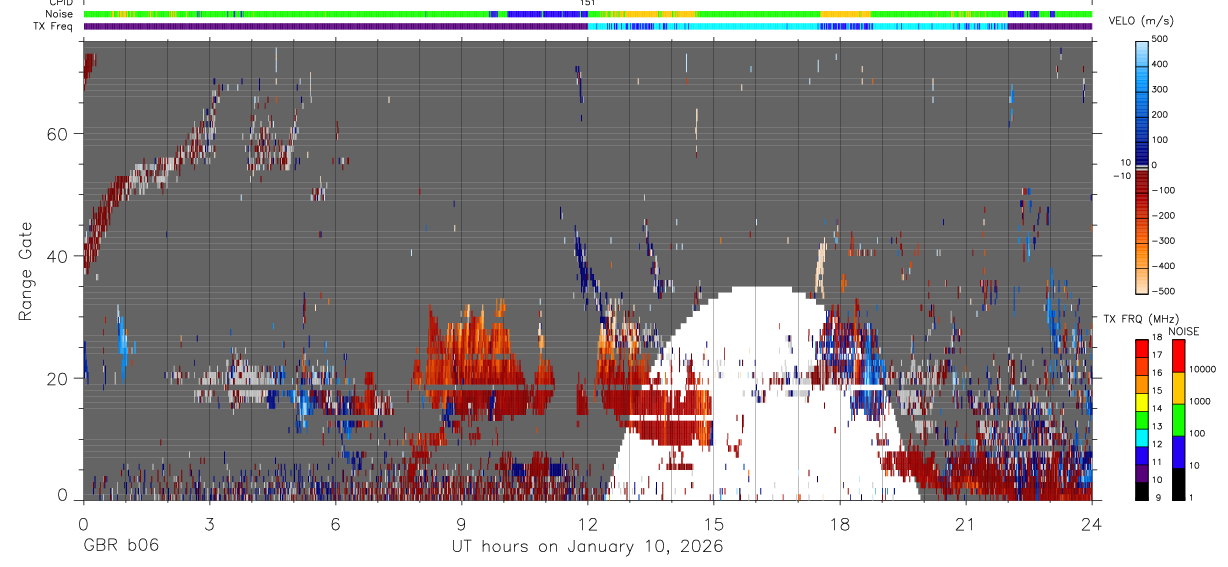Viewport: 1228px width, 567px height.
Task: Click the "9" tick on the UT hours axis
Action: [x=461, y=524]
